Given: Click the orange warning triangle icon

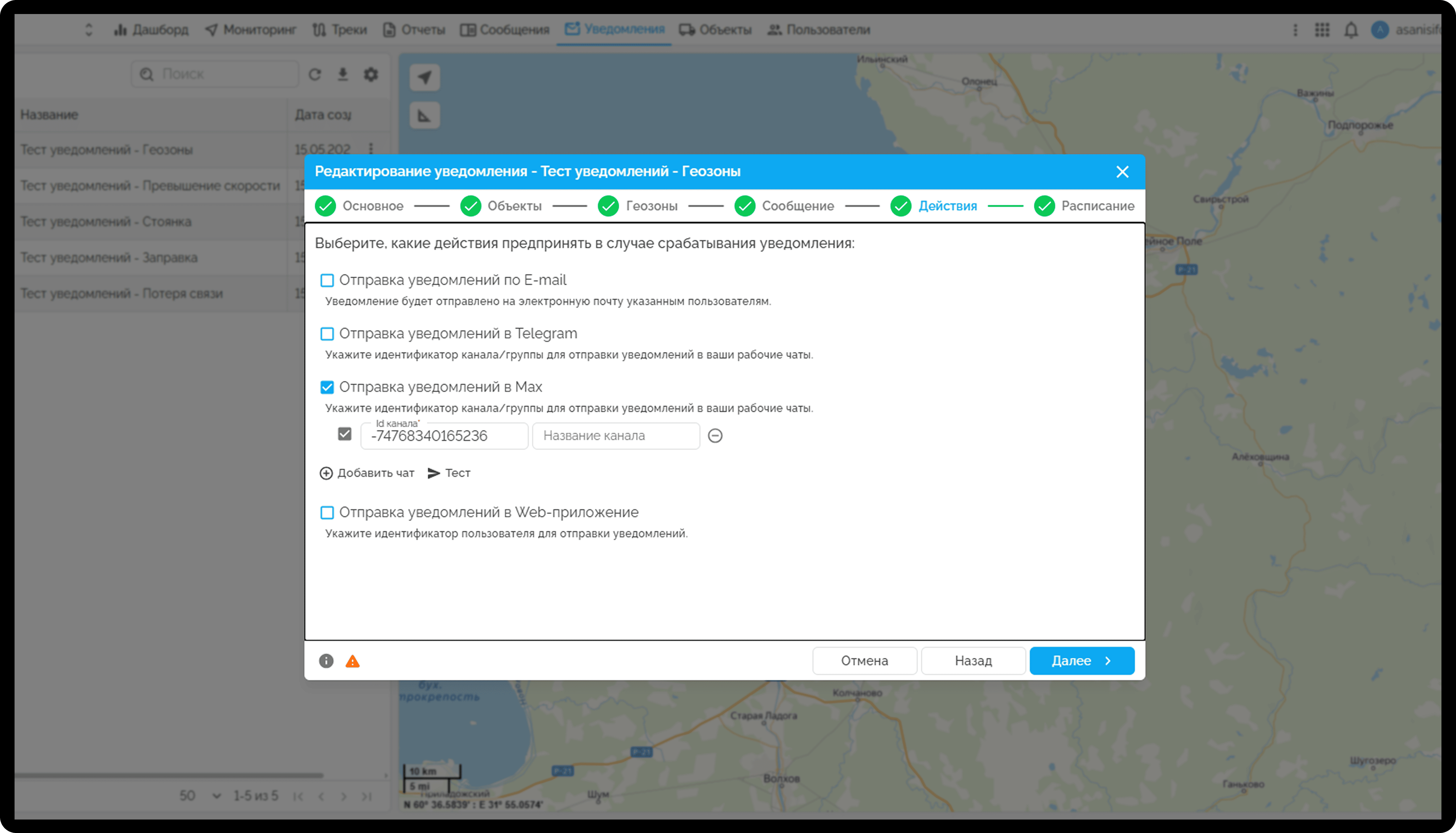Looking at the screenshot, I should pos(353,661).
